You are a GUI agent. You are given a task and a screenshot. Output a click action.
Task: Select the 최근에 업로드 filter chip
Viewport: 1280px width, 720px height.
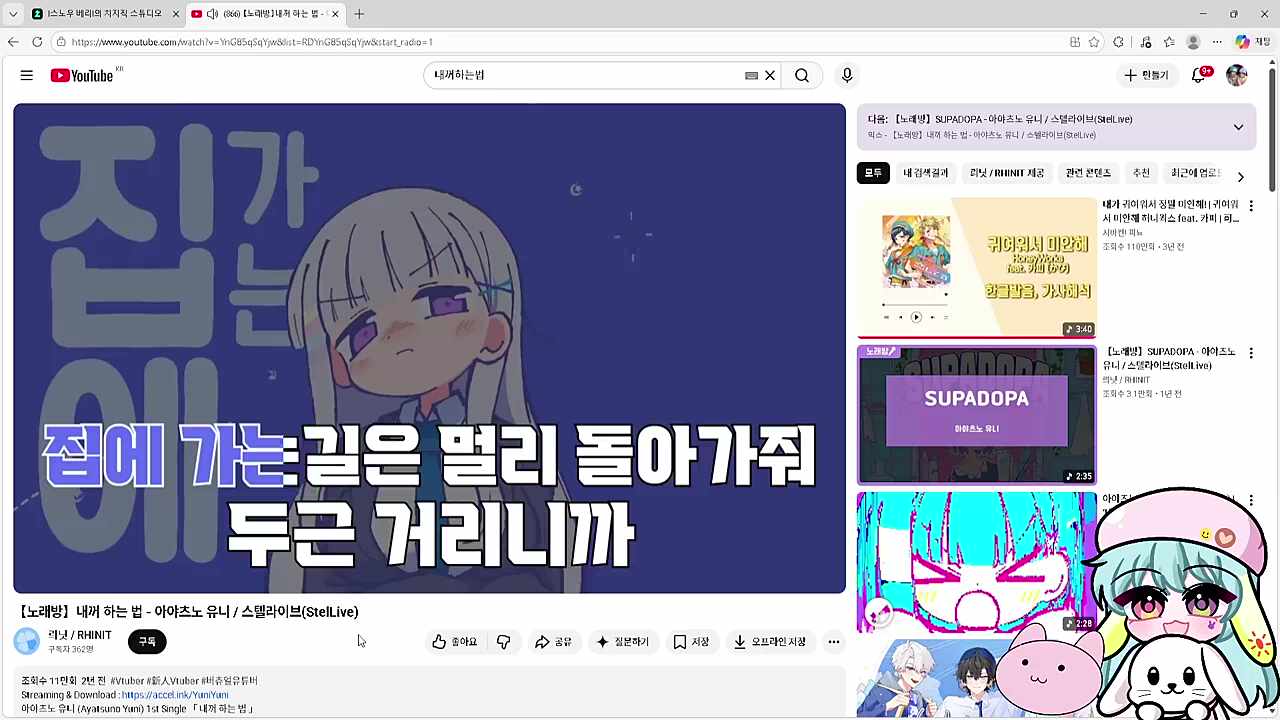click(x=1195, y=173)
